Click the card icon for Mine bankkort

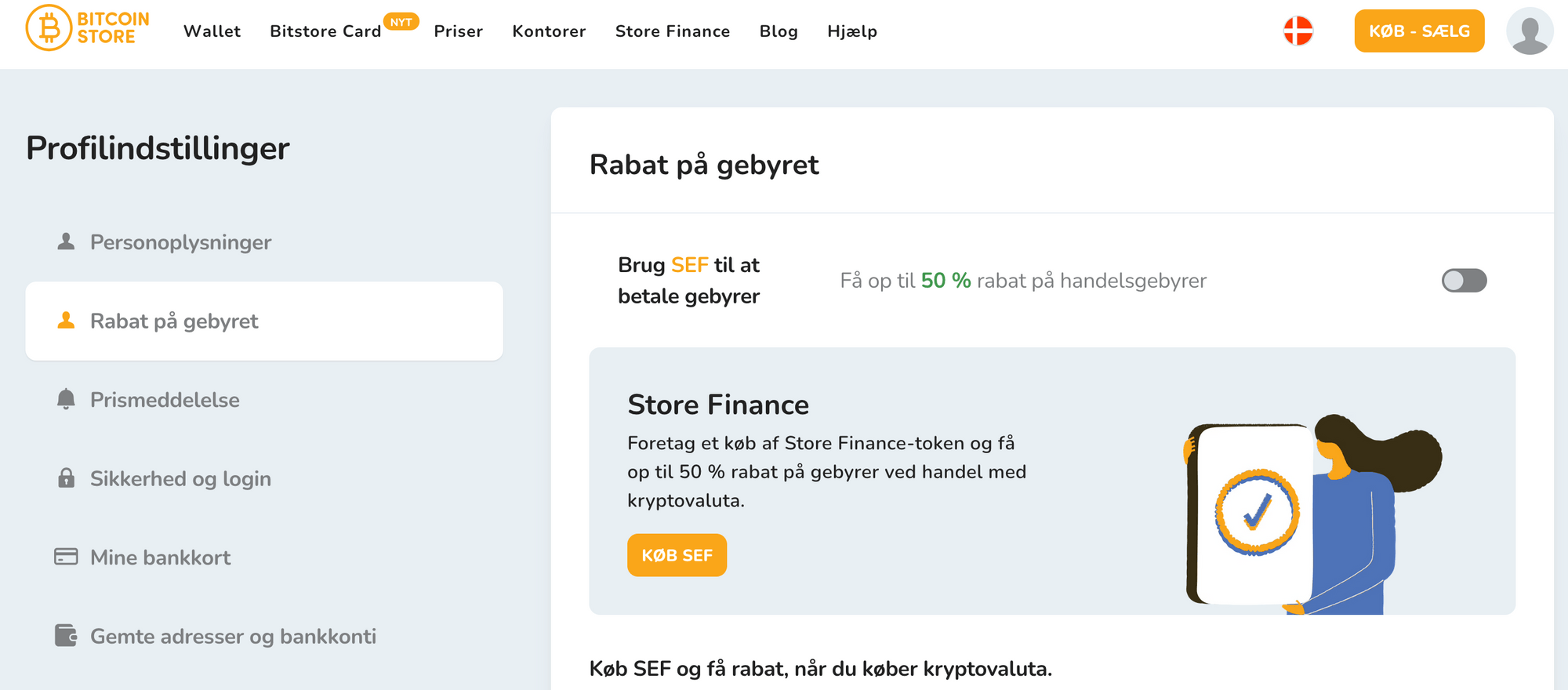tap(66, 557)
